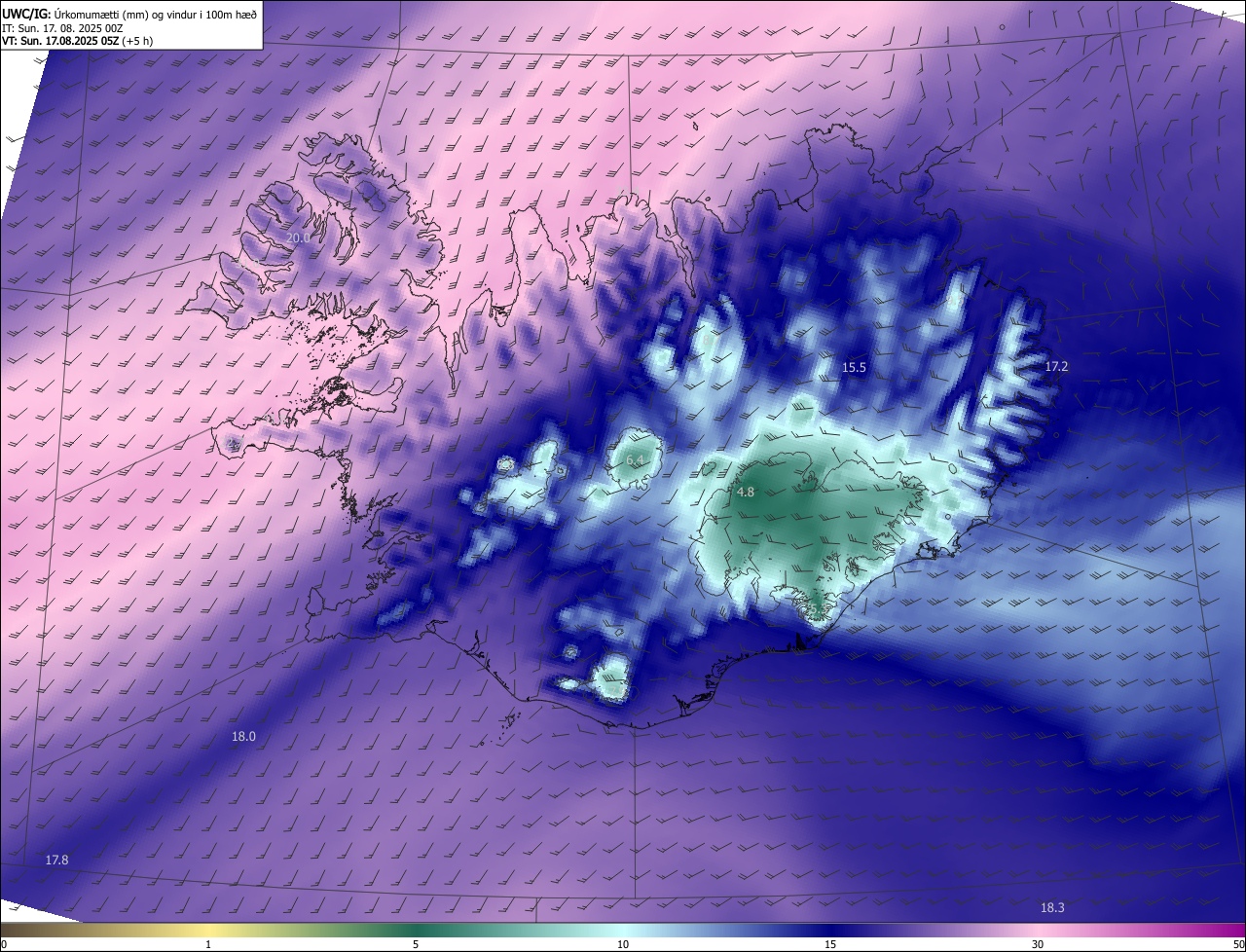Click the 4.8 value on the large glacier

745,493
